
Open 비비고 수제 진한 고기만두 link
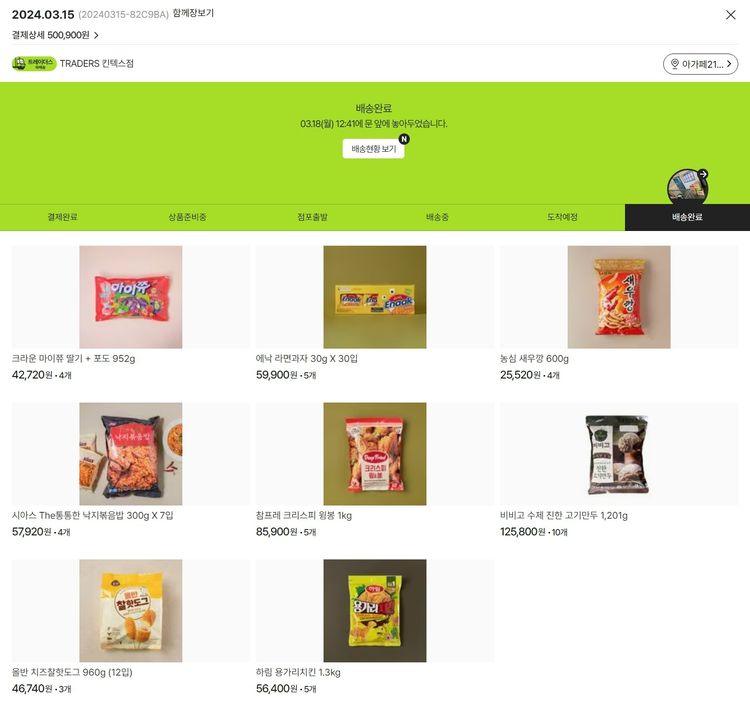point(563,516)
